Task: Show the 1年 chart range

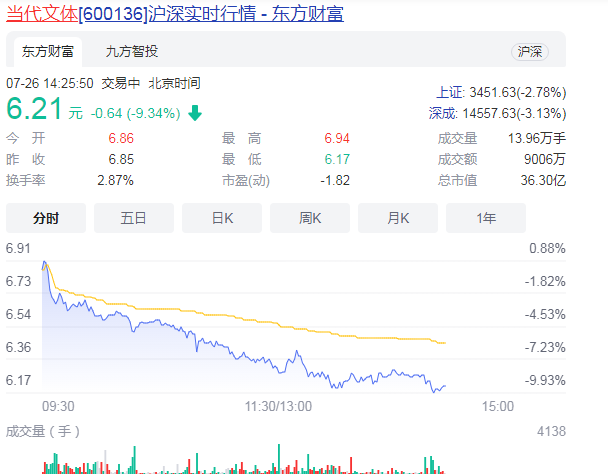Action: [x=486, y=217]
